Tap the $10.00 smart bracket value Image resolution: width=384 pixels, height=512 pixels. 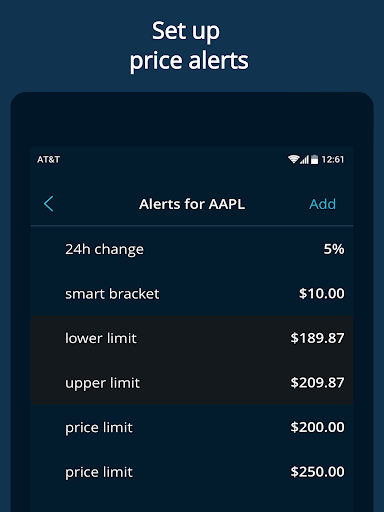[x=321, y=294]
